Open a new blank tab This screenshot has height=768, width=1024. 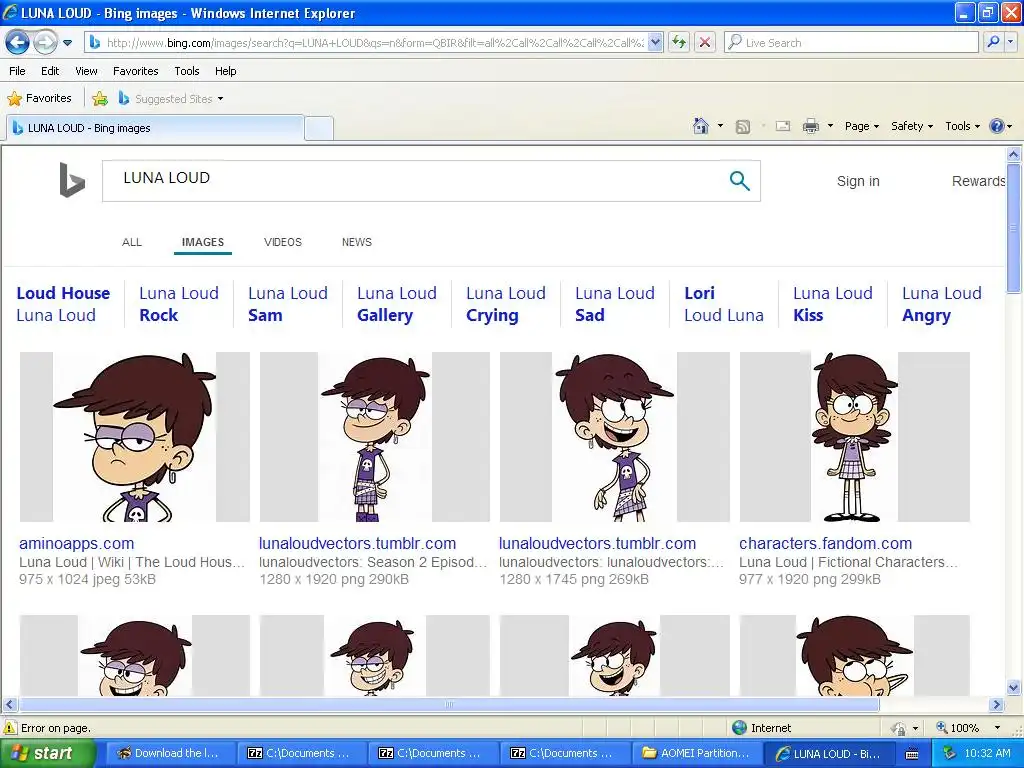[x=319, y=128]
